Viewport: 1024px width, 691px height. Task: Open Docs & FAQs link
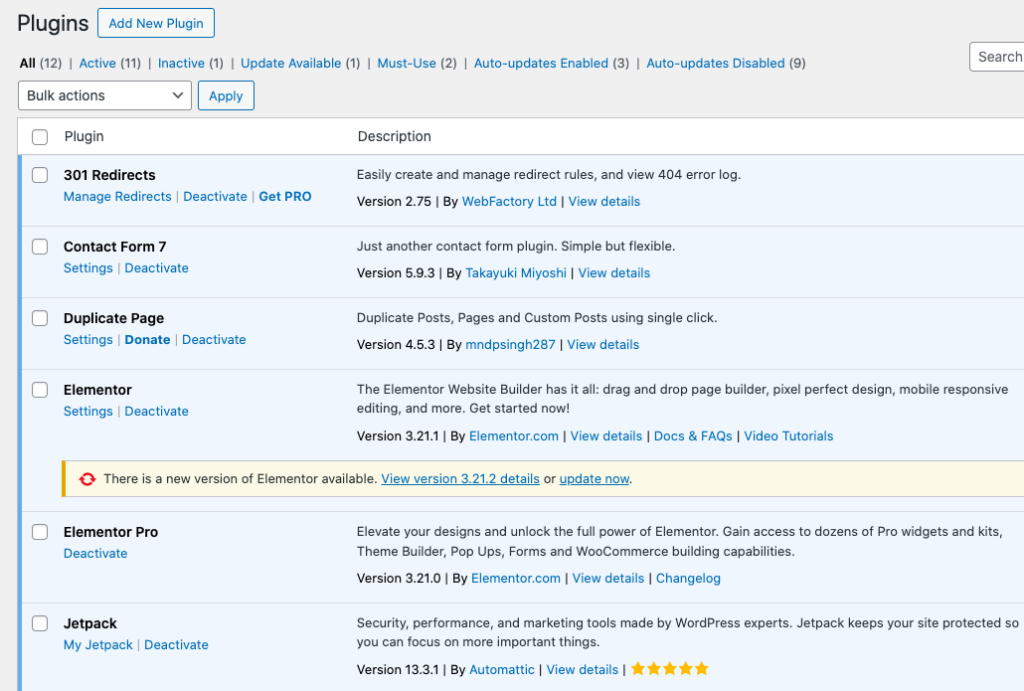[693, 436]
